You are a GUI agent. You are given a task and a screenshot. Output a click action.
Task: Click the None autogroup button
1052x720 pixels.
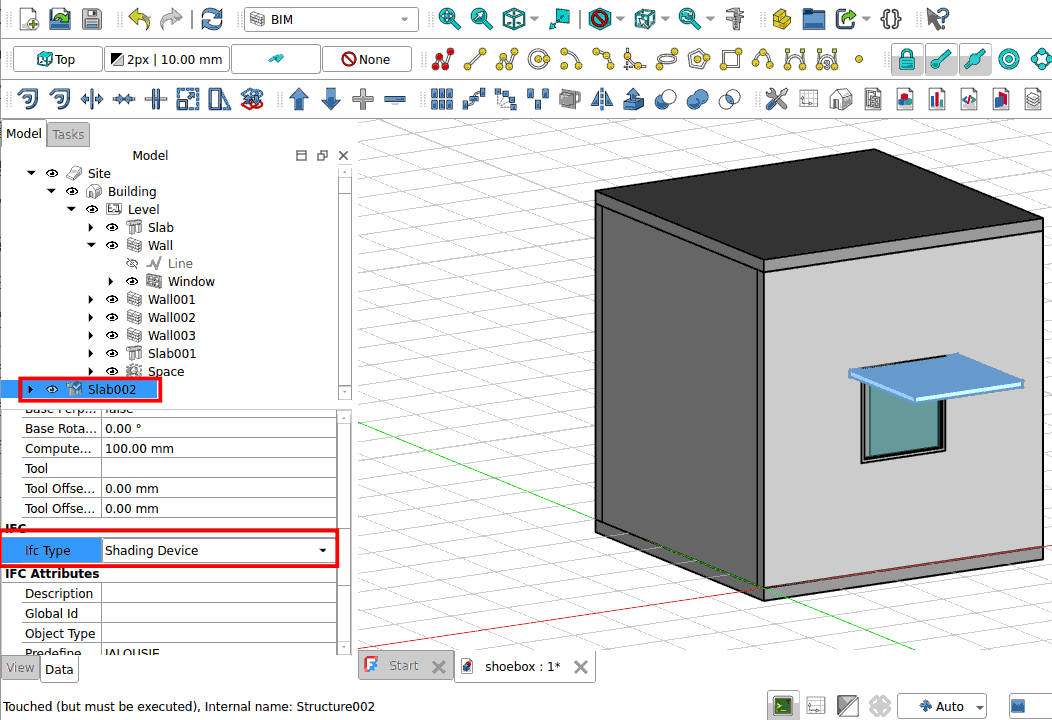(366, 60)
